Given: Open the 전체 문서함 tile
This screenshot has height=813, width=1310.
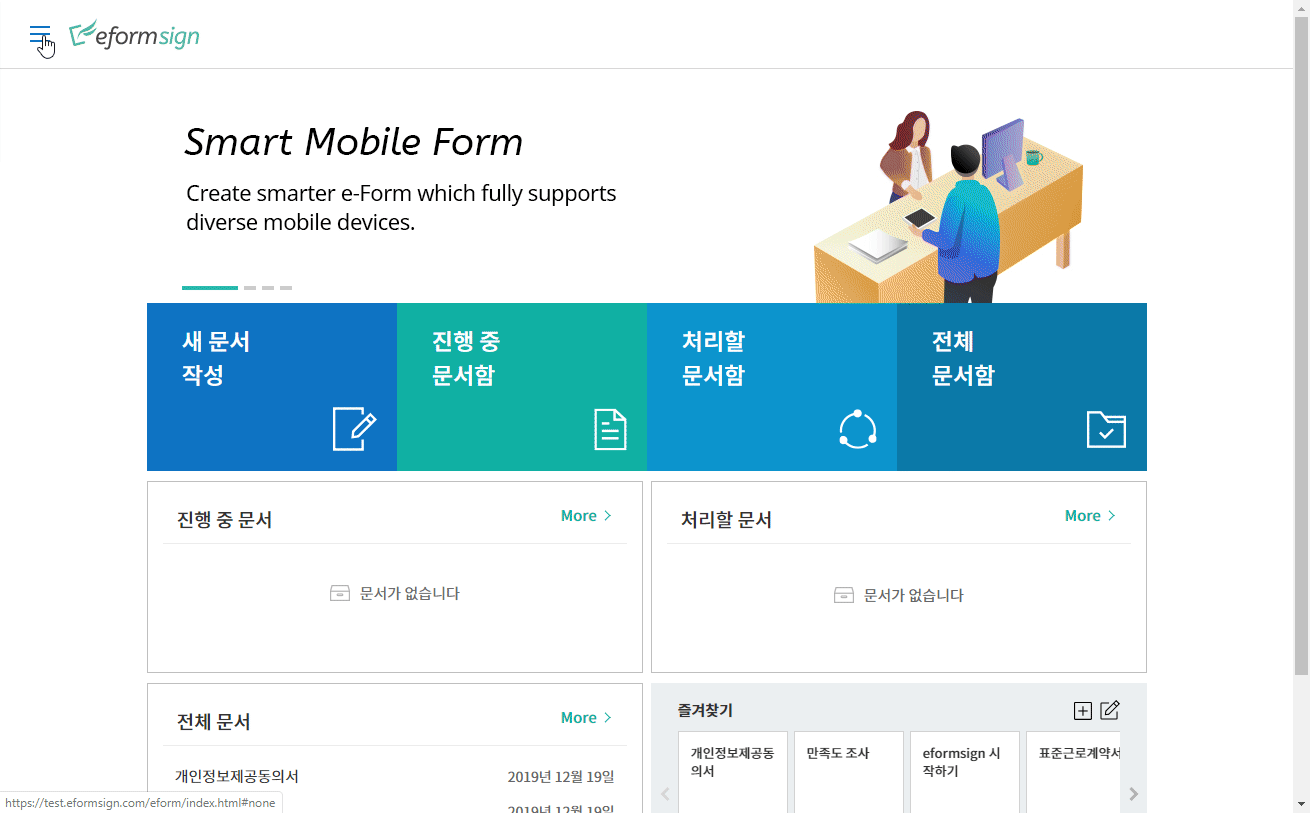Looking at the screenshot, I should pyautogui.click(x=1022, y=387).
